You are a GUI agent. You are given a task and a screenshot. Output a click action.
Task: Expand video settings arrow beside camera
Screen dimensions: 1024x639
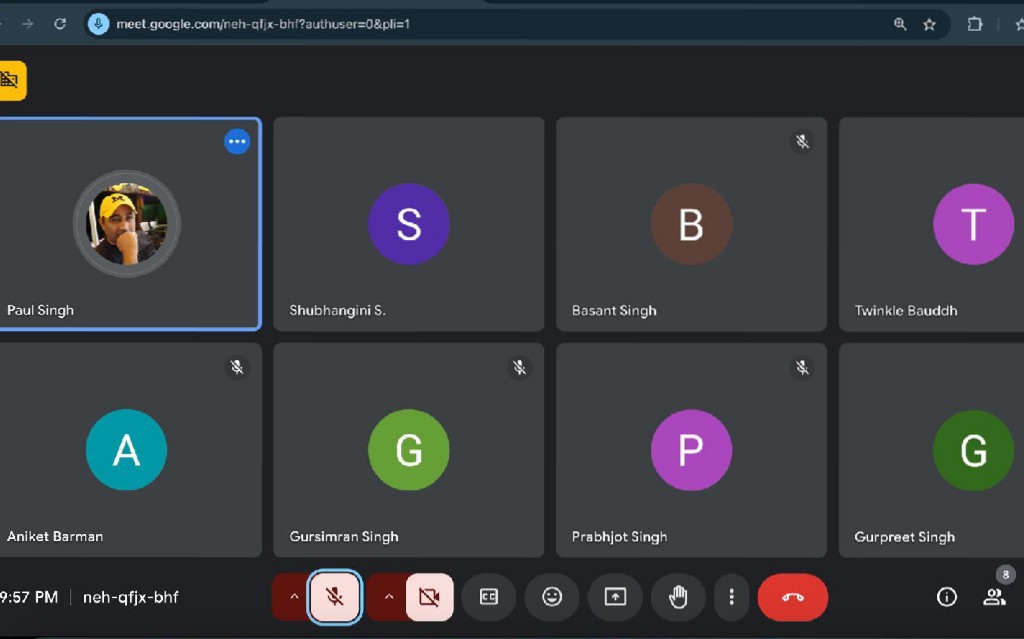coord(388,597)
